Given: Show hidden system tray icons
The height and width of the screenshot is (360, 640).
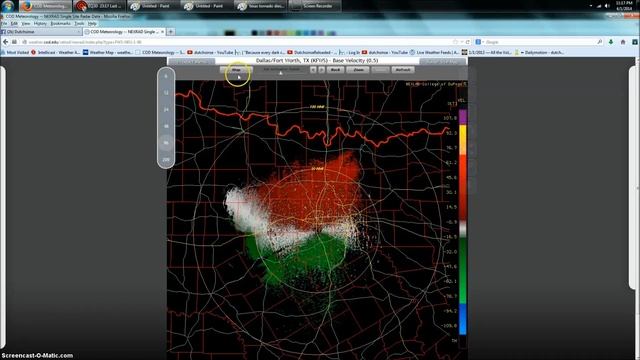Looking at the screenshot, I should [x=591, y=6].
